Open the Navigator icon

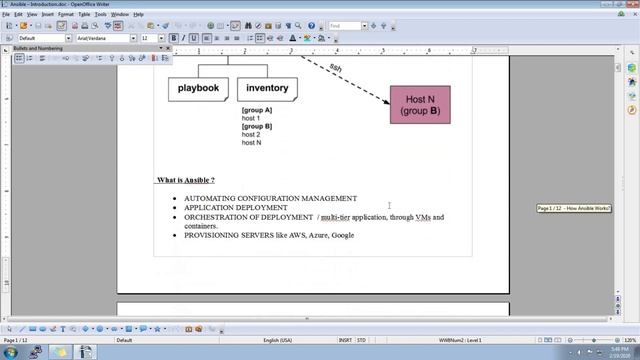[258, 26]
